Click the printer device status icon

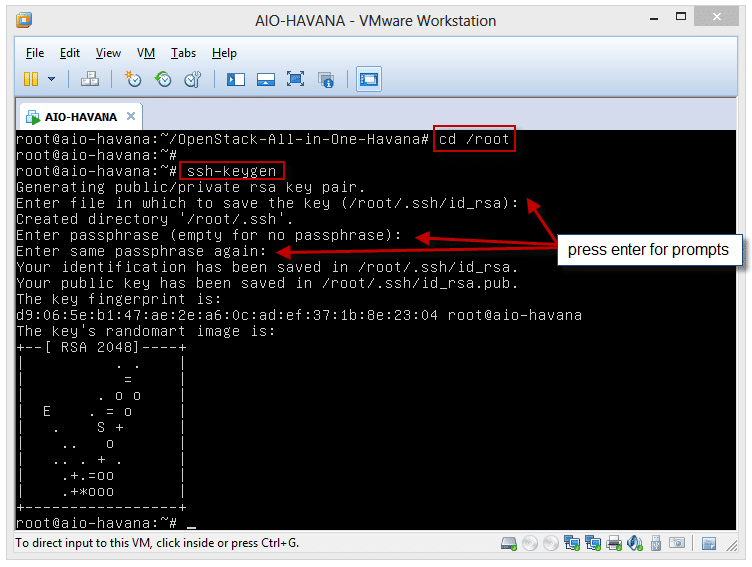(x=614, y=544)
